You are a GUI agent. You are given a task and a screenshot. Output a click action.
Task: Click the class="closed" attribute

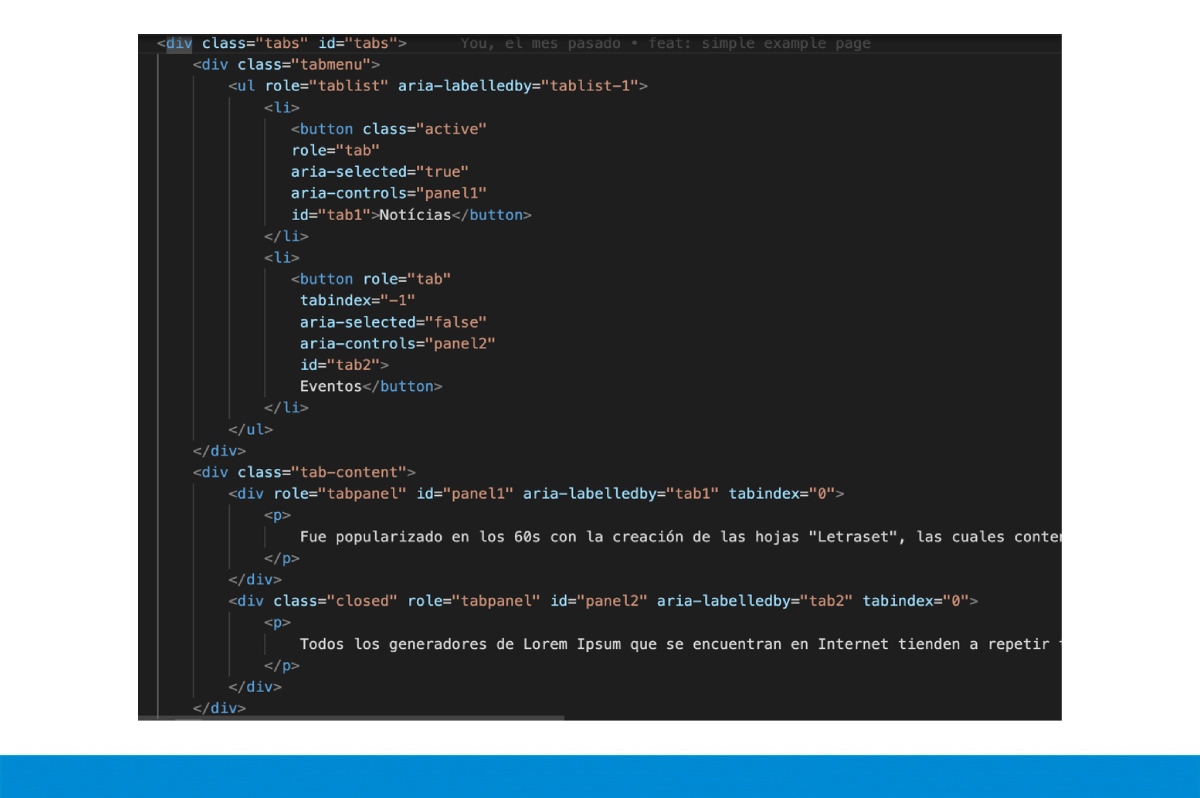pyautogui.click(x=335, y=601)
